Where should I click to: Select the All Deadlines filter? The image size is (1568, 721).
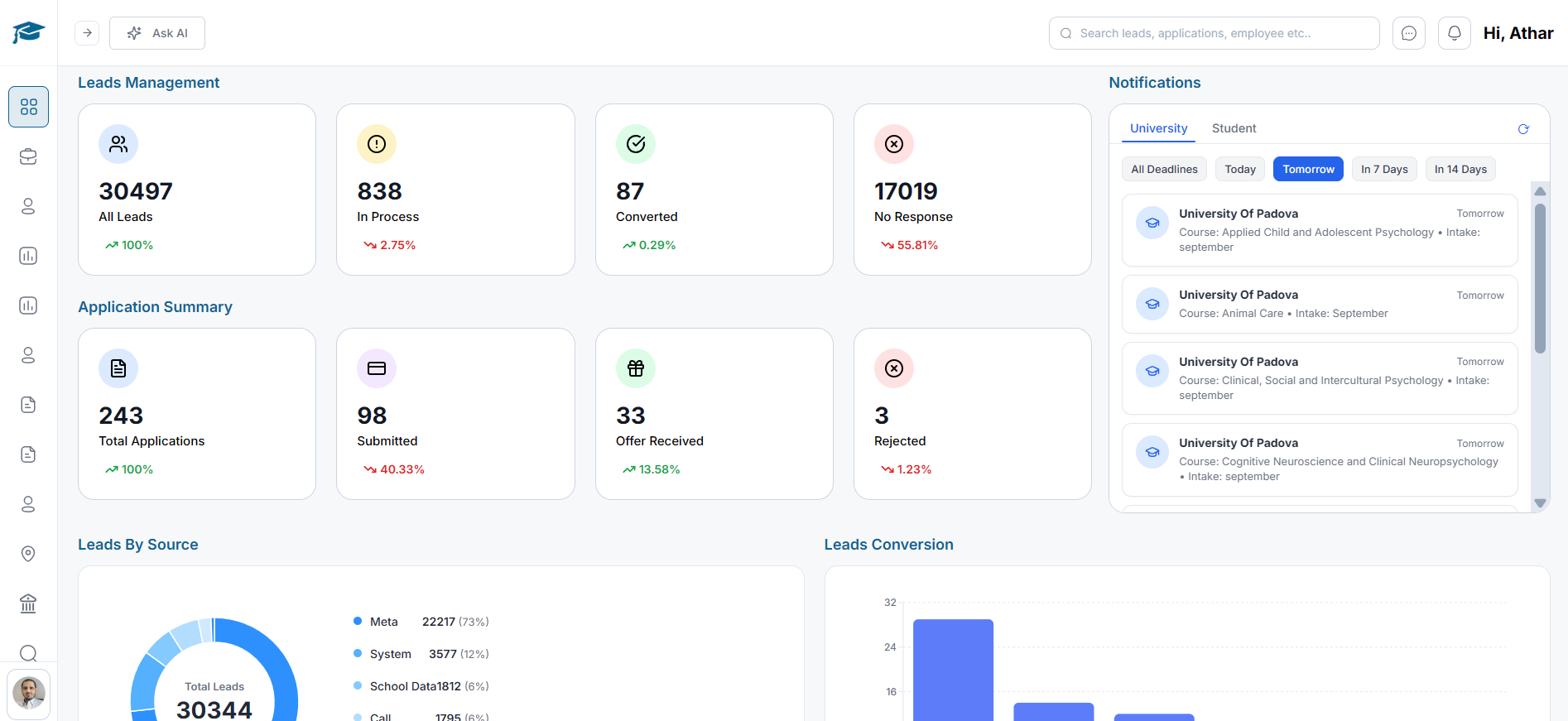pyautogui.click(x=1164, y=169)
